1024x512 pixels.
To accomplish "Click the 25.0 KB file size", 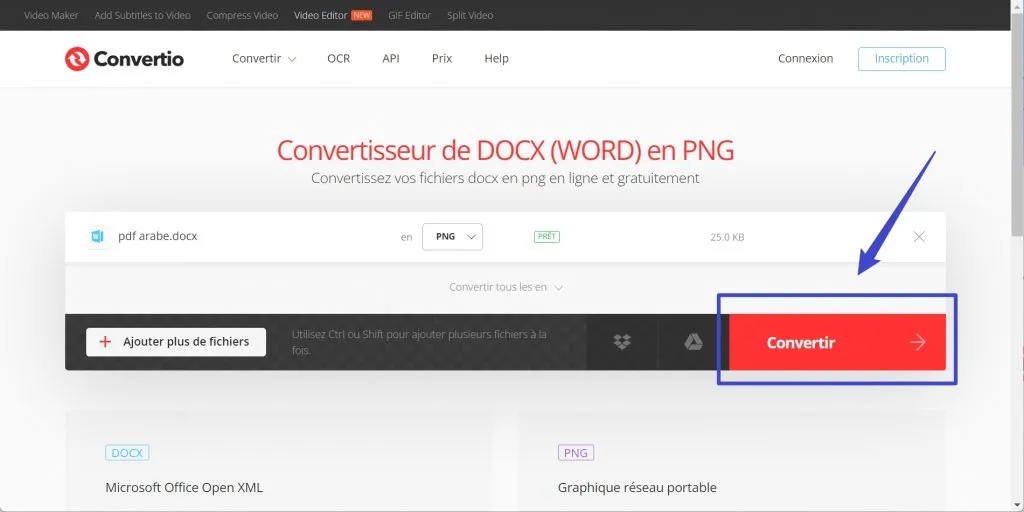I will coord(727,237).
